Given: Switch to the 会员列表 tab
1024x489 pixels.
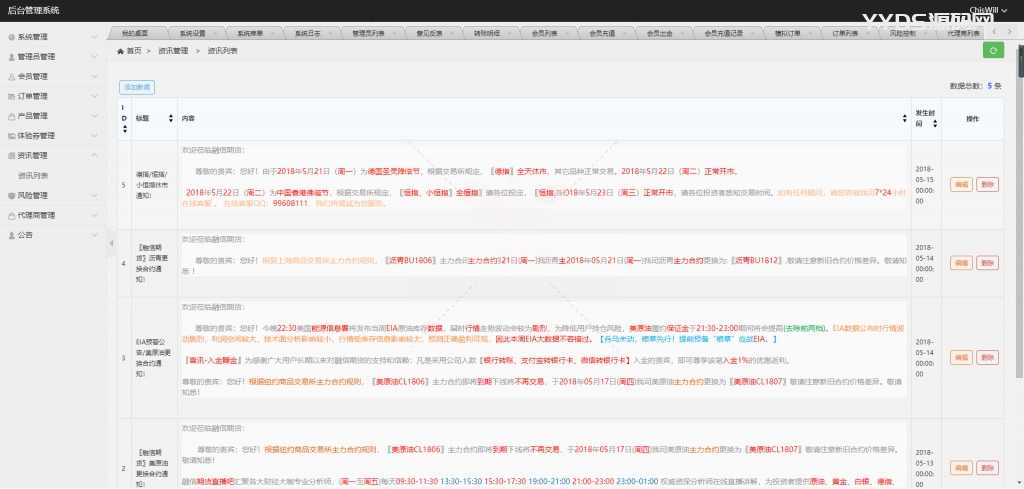Looking at the screenshot, I should (x=545, y=33).
